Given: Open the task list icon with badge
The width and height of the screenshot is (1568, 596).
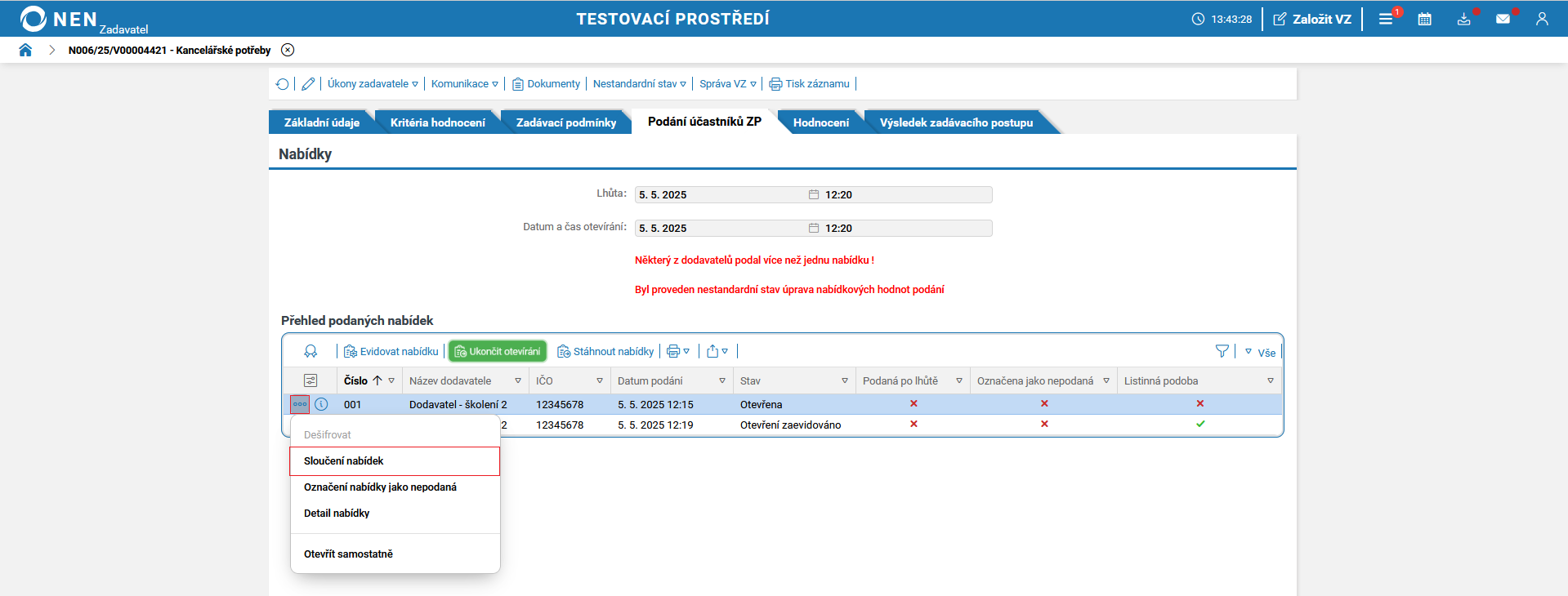Looking at the screenshot, I should coord(1386,19).
